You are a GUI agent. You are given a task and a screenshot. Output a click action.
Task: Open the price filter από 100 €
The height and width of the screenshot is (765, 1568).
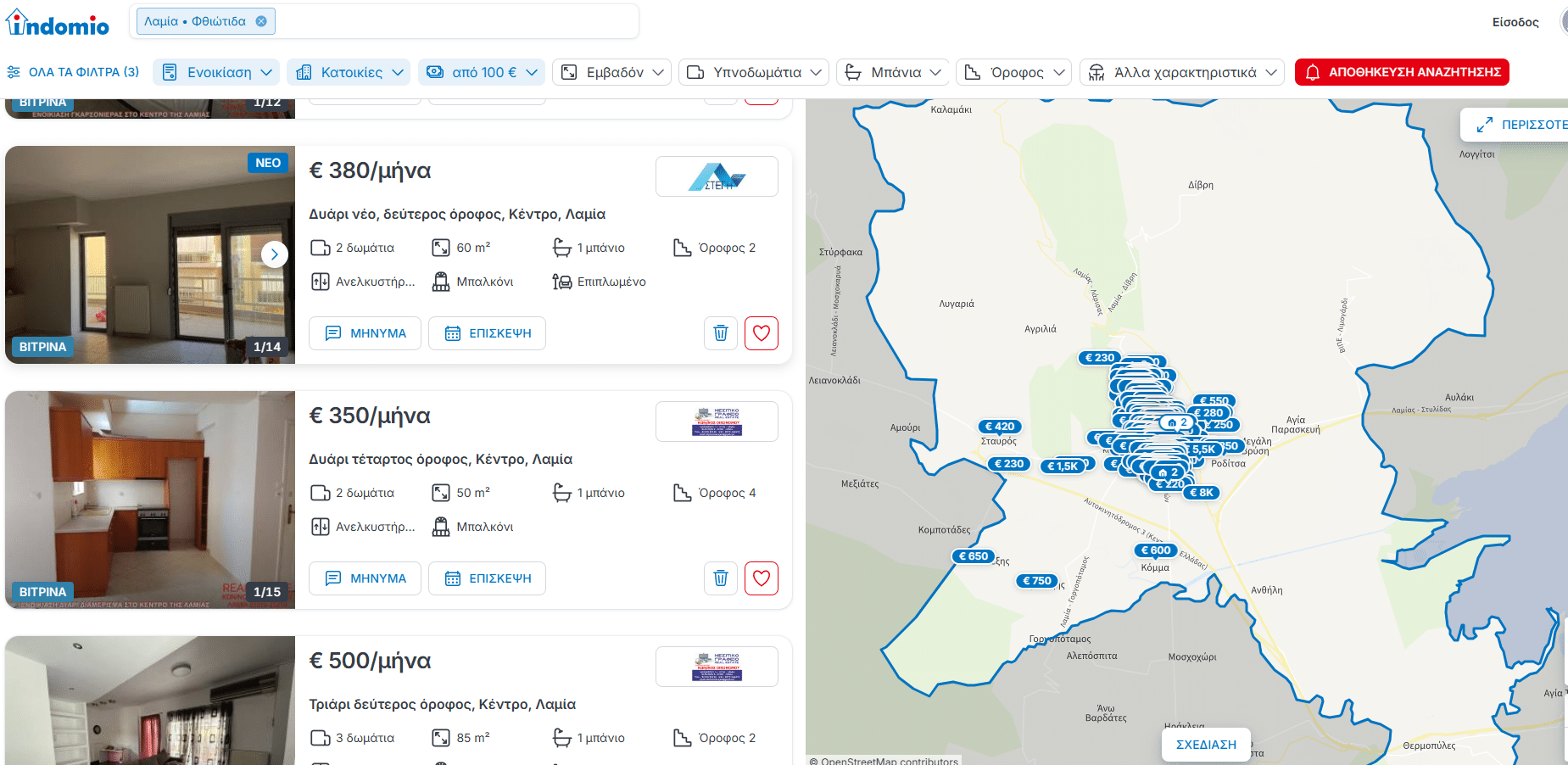[x=482, y=72]
